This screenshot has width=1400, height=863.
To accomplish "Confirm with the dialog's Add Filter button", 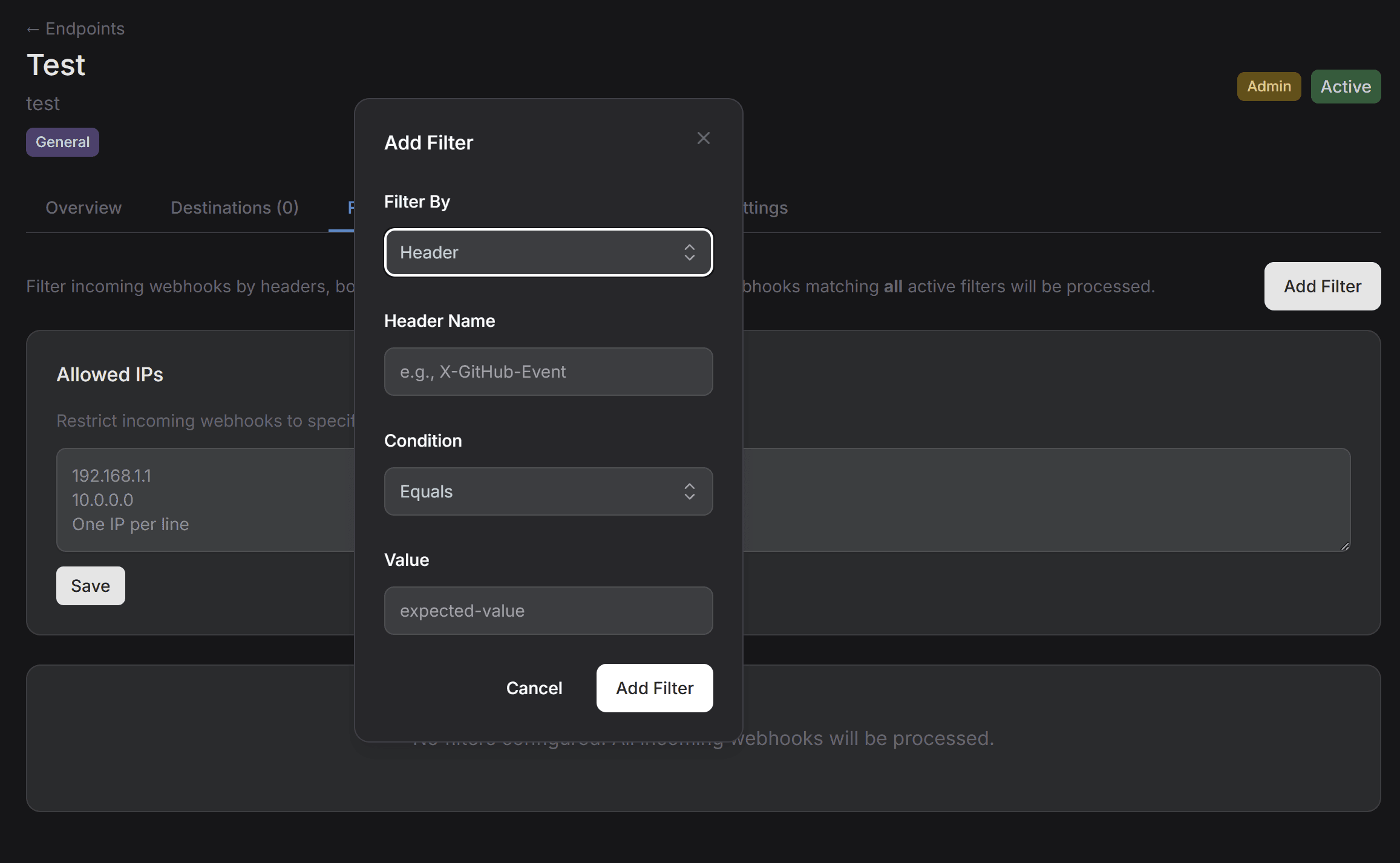I will (x=654, y=688).
